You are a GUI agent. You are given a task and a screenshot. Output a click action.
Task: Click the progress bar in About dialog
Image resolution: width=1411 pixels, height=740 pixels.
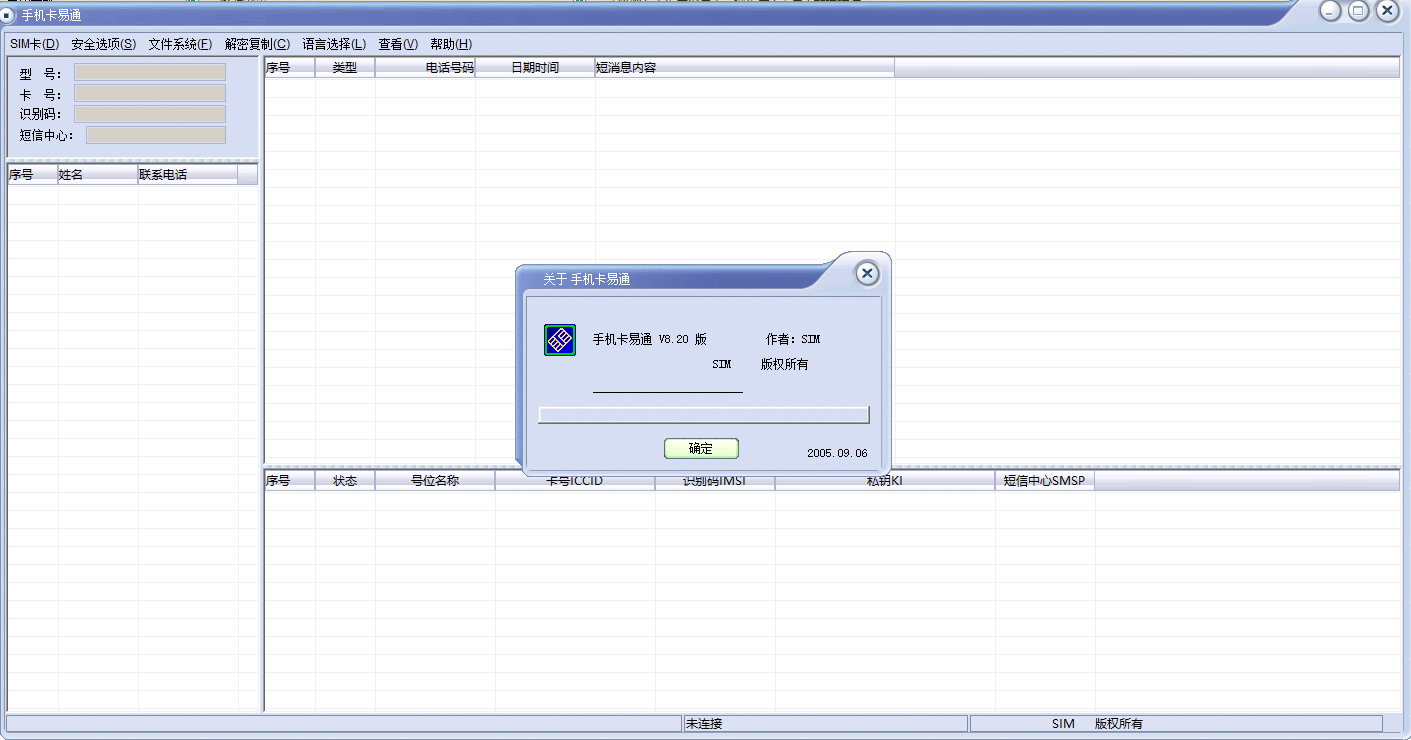(x=703, y=415)
